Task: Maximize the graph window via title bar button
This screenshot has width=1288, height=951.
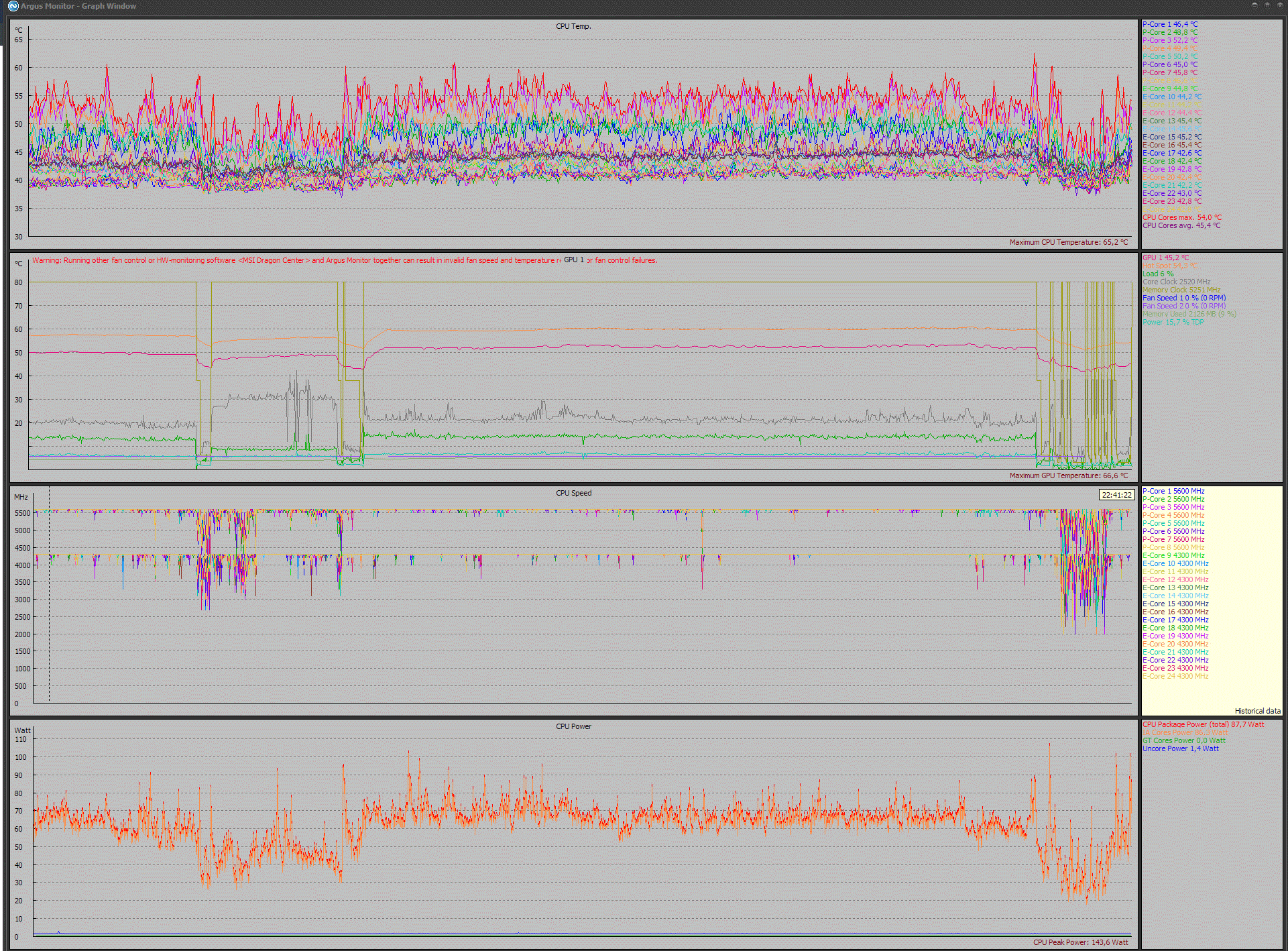Action: click(x=1267, y=5)
